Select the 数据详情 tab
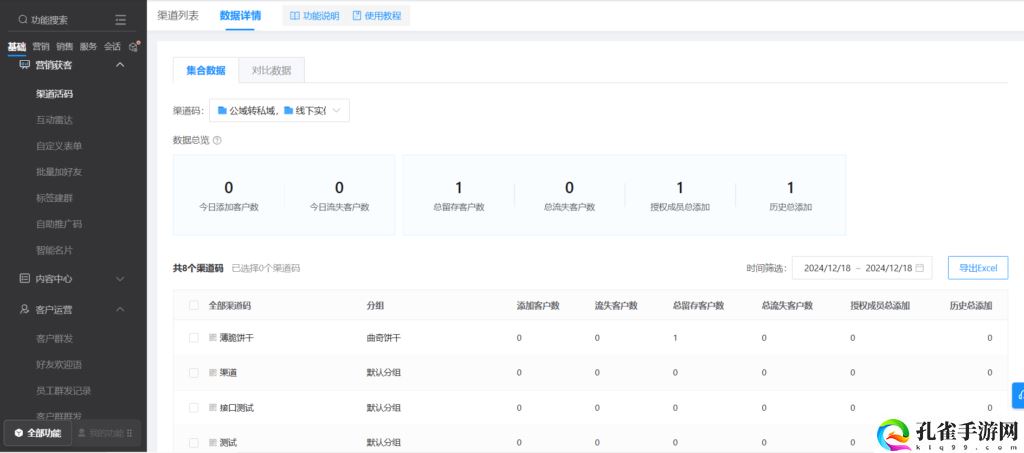This screenshot has height=453, width=1024. (241, 15)
